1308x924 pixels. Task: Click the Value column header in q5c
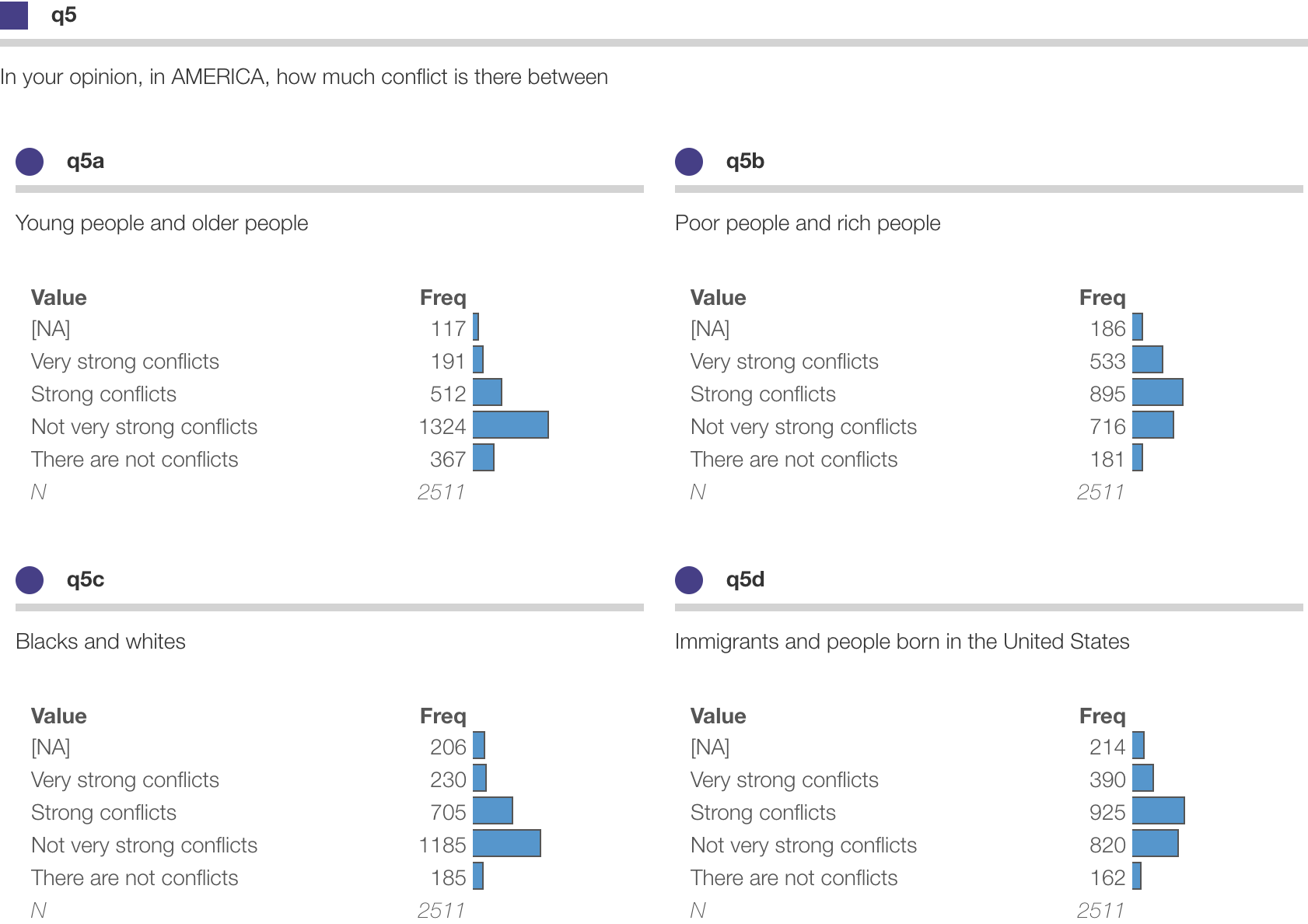[59, 716]
